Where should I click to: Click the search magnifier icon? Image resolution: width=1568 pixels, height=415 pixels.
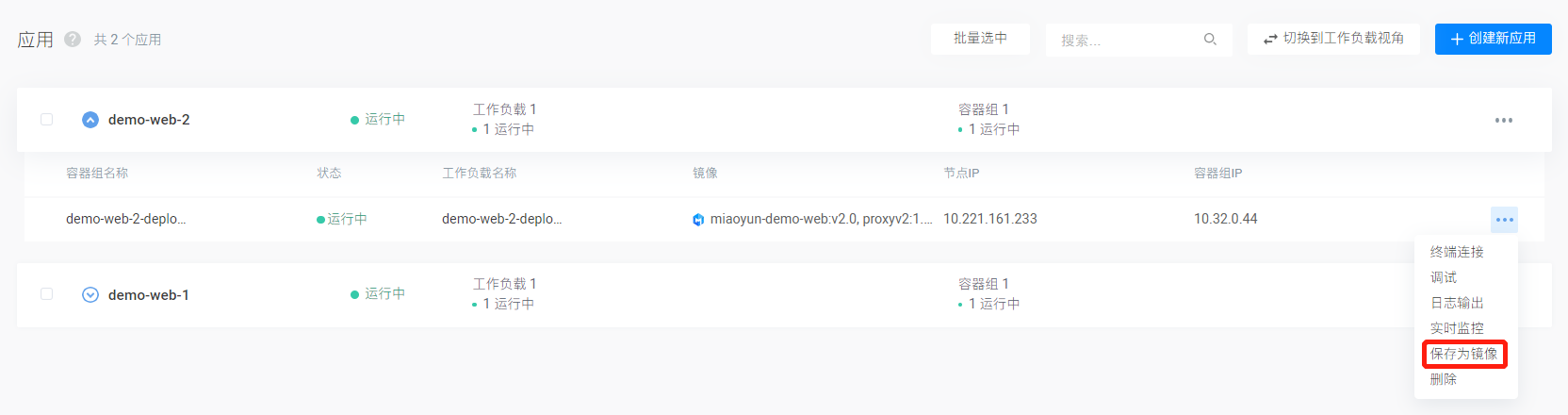(1210, 40)
